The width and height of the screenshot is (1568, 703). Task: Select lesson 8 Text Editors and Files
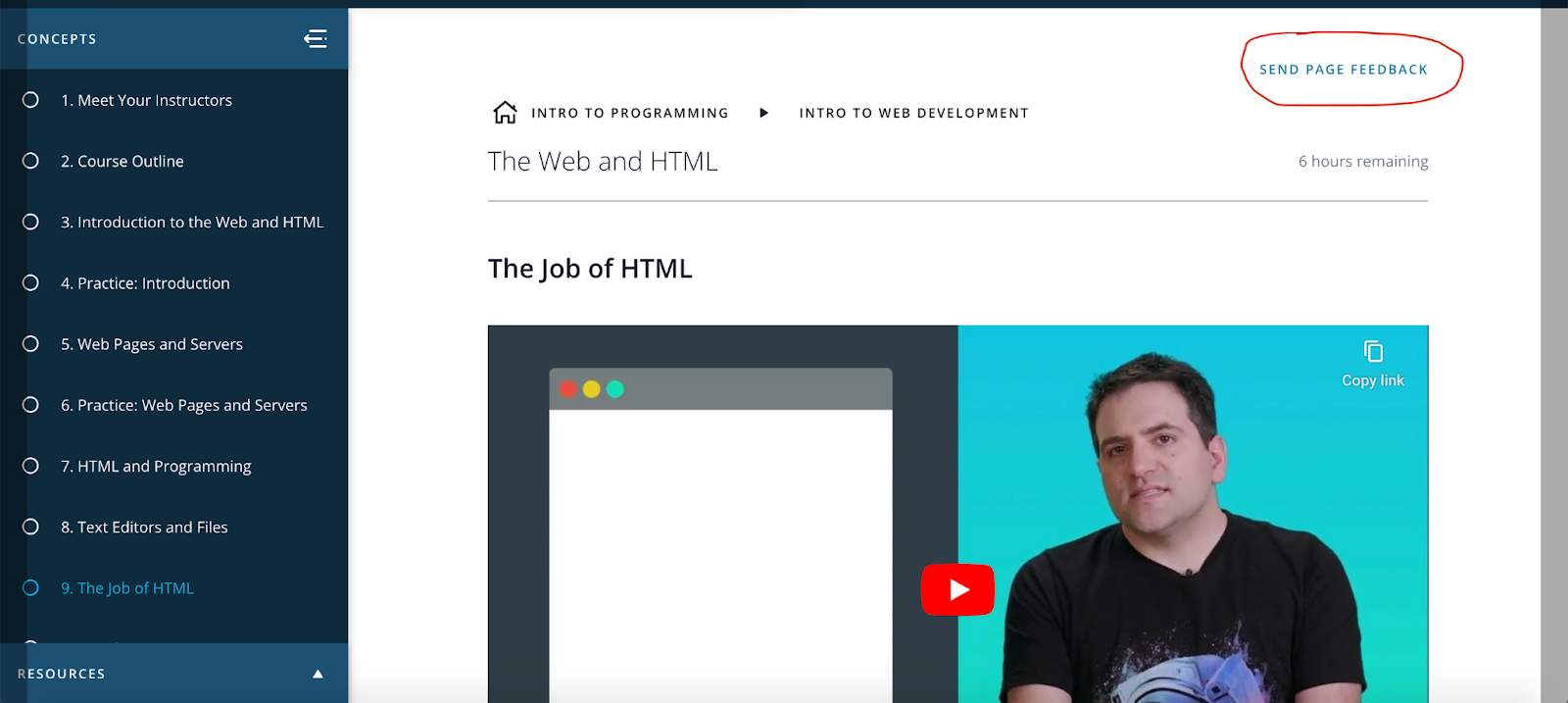click(x=144, y=527)
